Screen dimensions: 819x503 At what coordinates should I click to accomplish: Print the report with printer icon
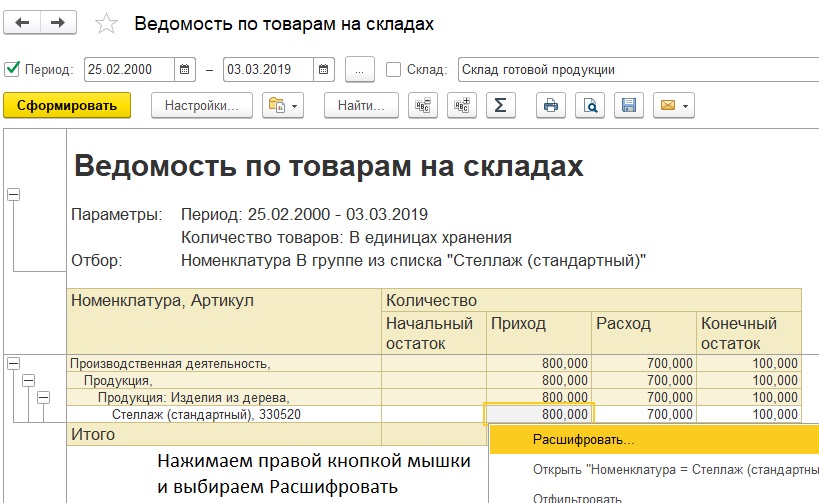551,106
